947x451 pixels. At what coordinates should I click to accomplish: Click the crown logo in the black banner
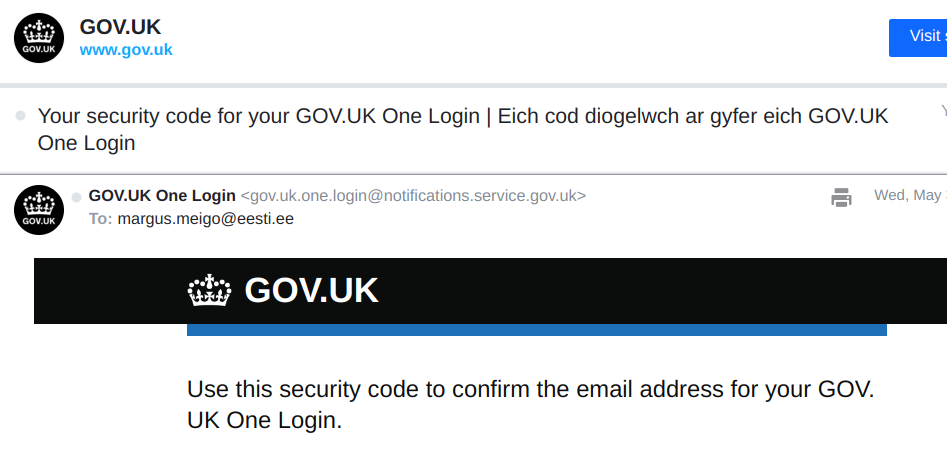[209, 291]
